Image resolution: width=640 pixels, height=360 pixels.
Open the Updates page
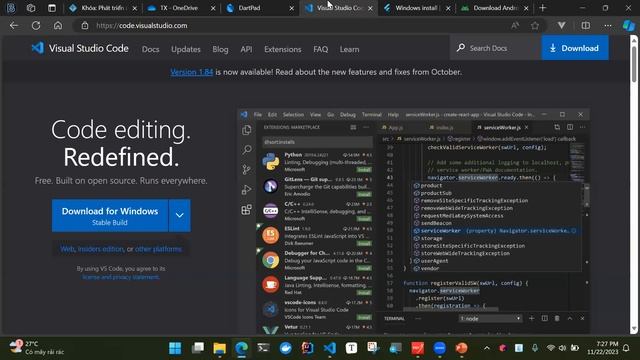186,49
